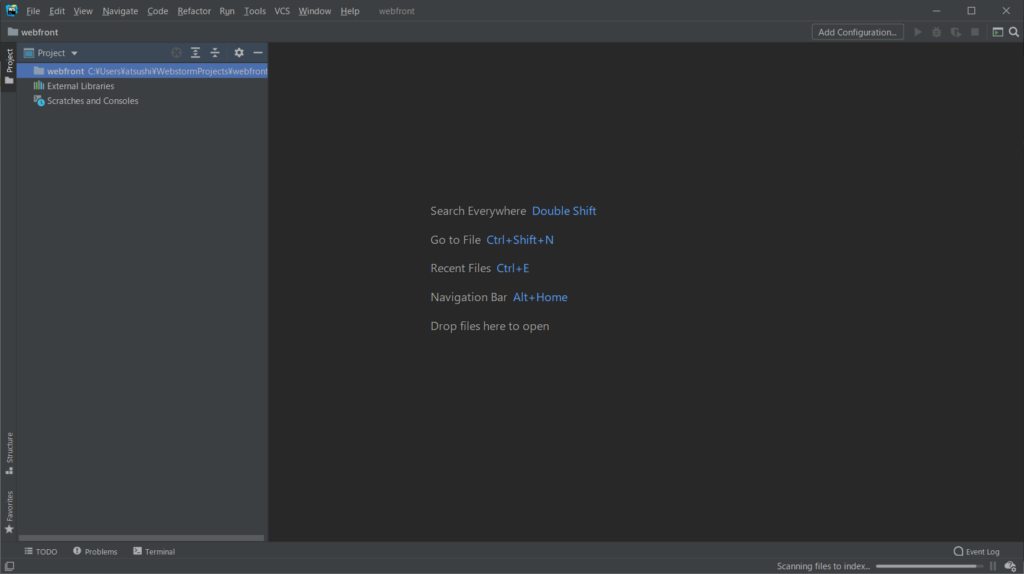The width and height of the screenshot is (1024, 574).
Task: Click Expand All icon in Project panel
Action: tap(195, 53)
